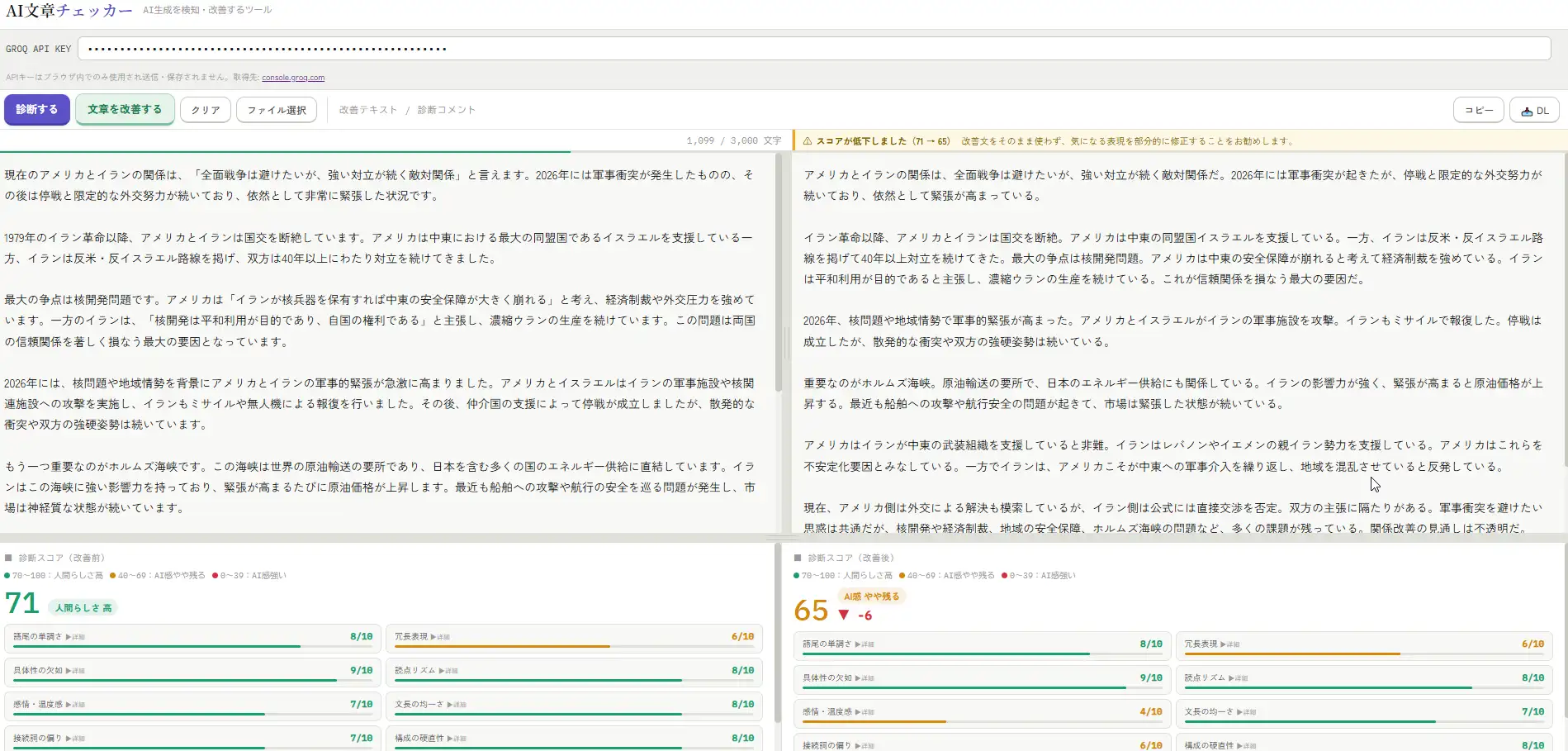Screen dimensions: 1568x751
Task: Click the AI文章チェッカー title
Action: 69,11
